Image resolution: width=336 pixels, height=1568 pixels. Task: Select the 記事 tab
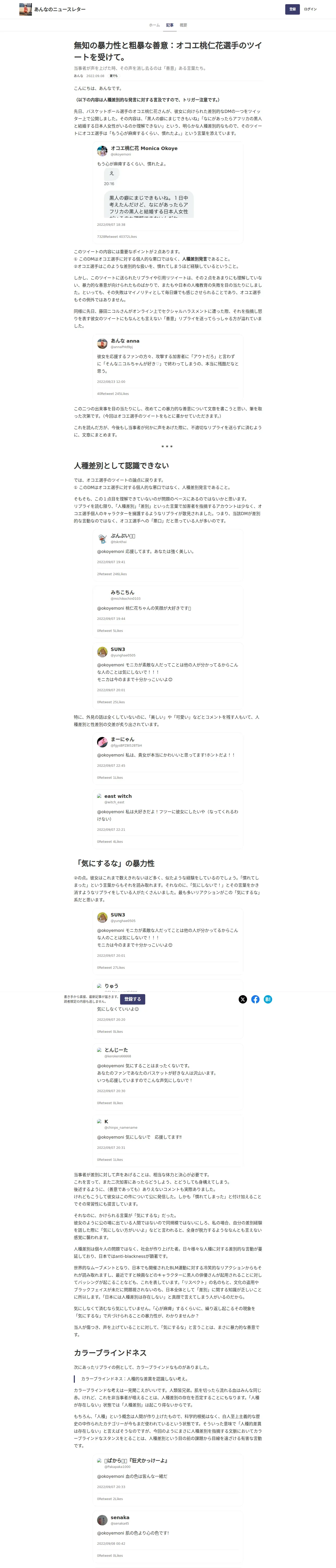coord(170,25)
